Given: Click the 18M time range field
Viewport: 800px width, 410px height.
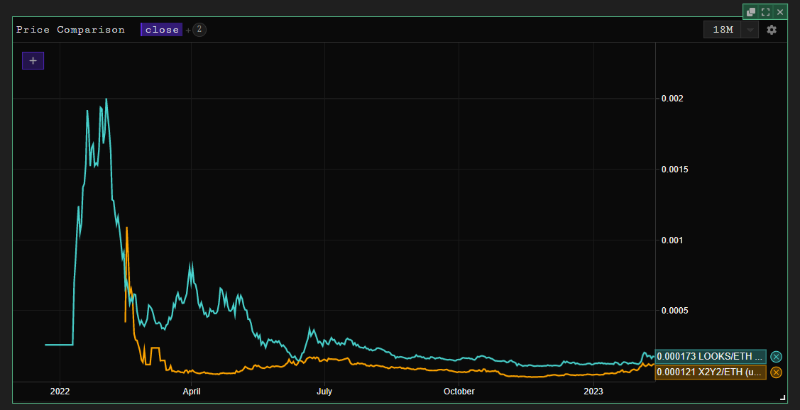Looking at the screenshot, I should [x=723, y=30].
